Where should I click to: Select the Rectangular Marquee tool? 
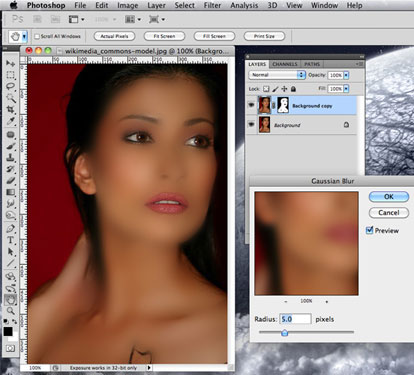coord(10,75)
